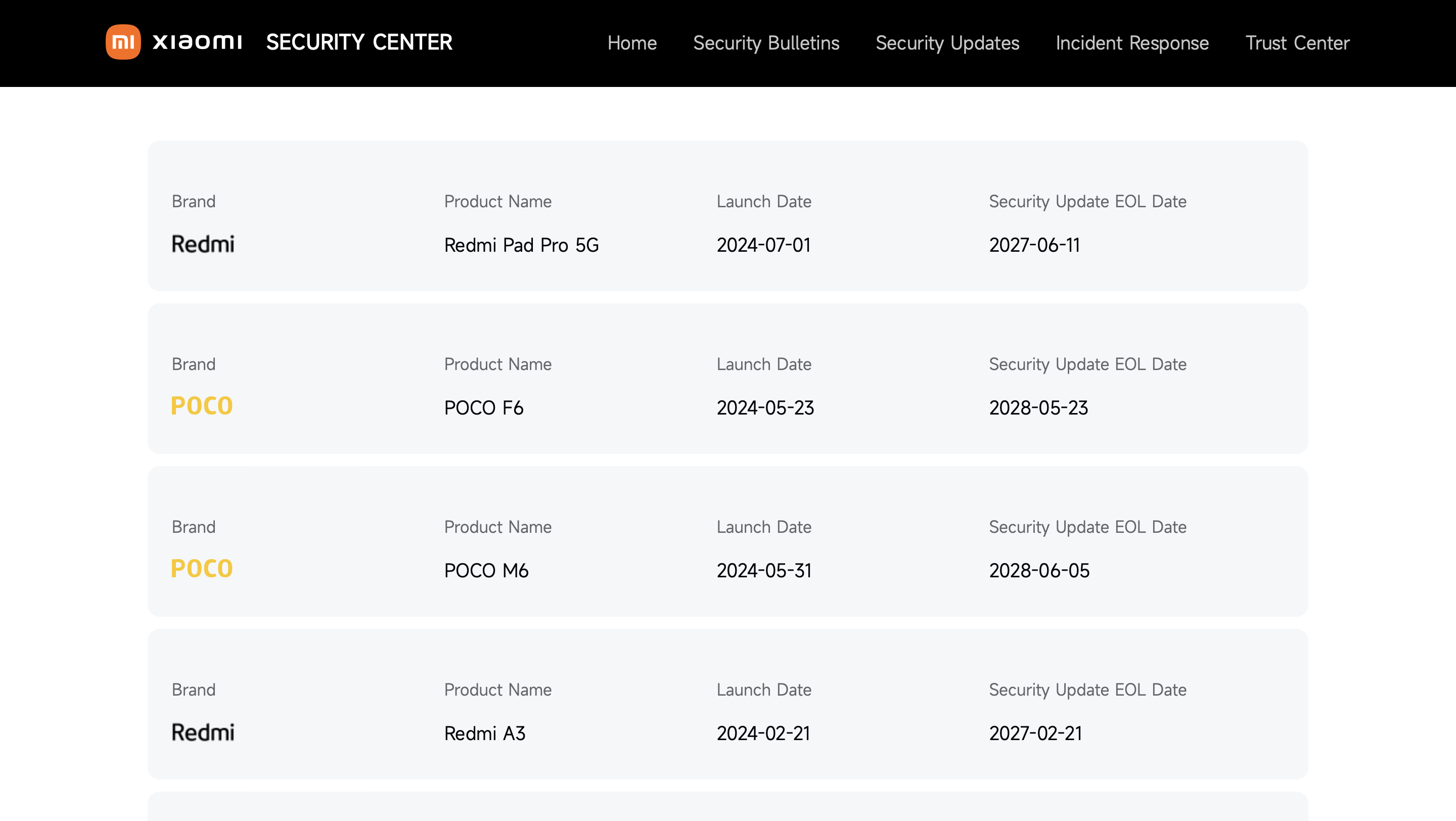Click the Xiaomi wordmark logo

[x=197, y=42]
